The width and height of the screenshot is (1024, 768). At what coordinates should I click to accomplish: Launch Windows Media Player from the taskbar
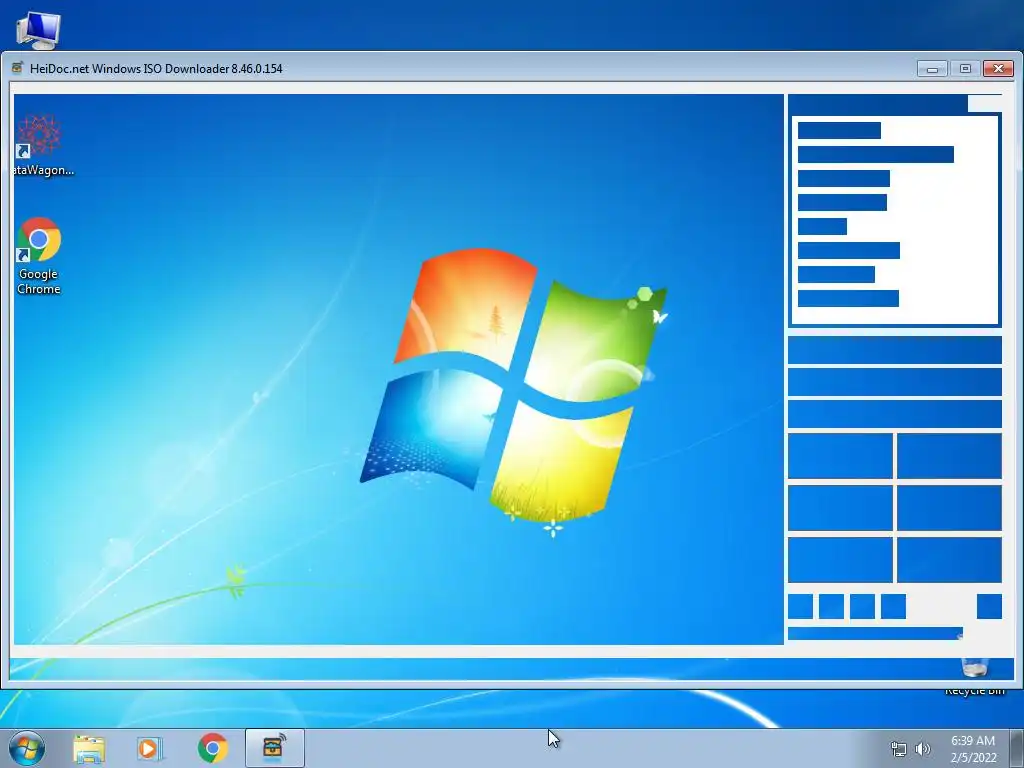click(x=150, y=748)
